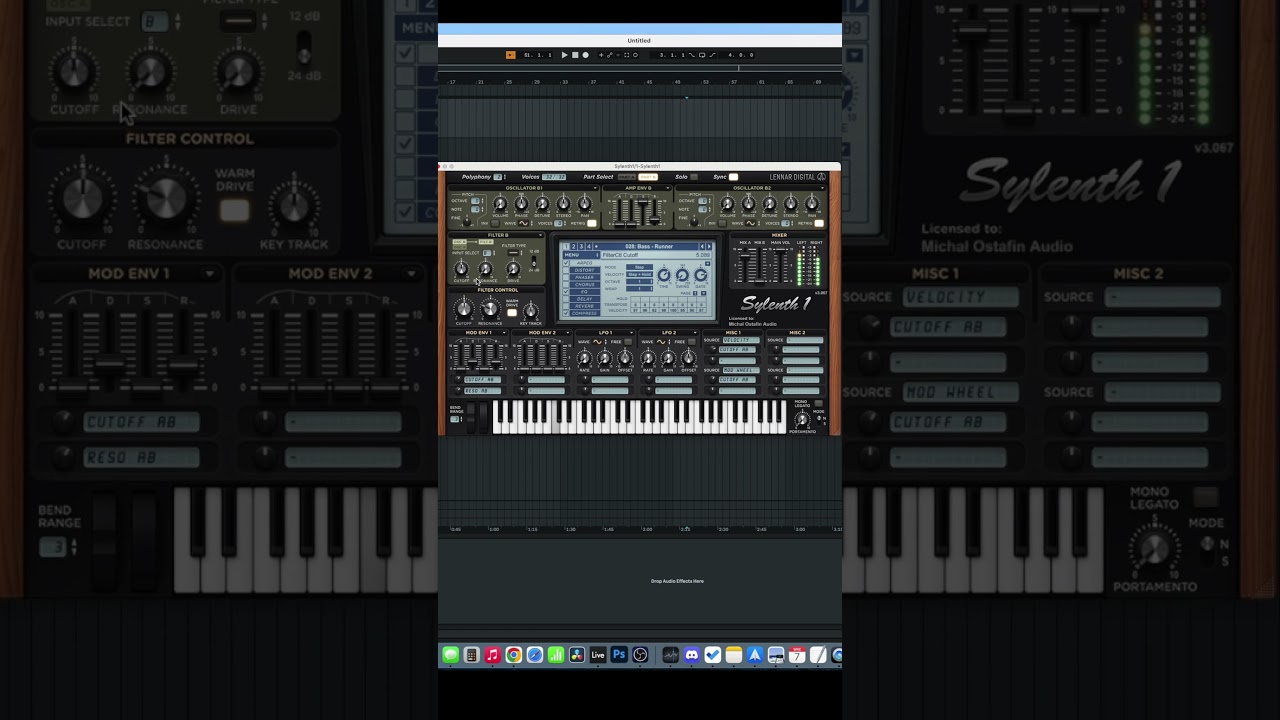The width and height of the screenshot is (1280, 720).
Task: Open arpeggiator MODE Step dropdown
Action: point(639,267)
